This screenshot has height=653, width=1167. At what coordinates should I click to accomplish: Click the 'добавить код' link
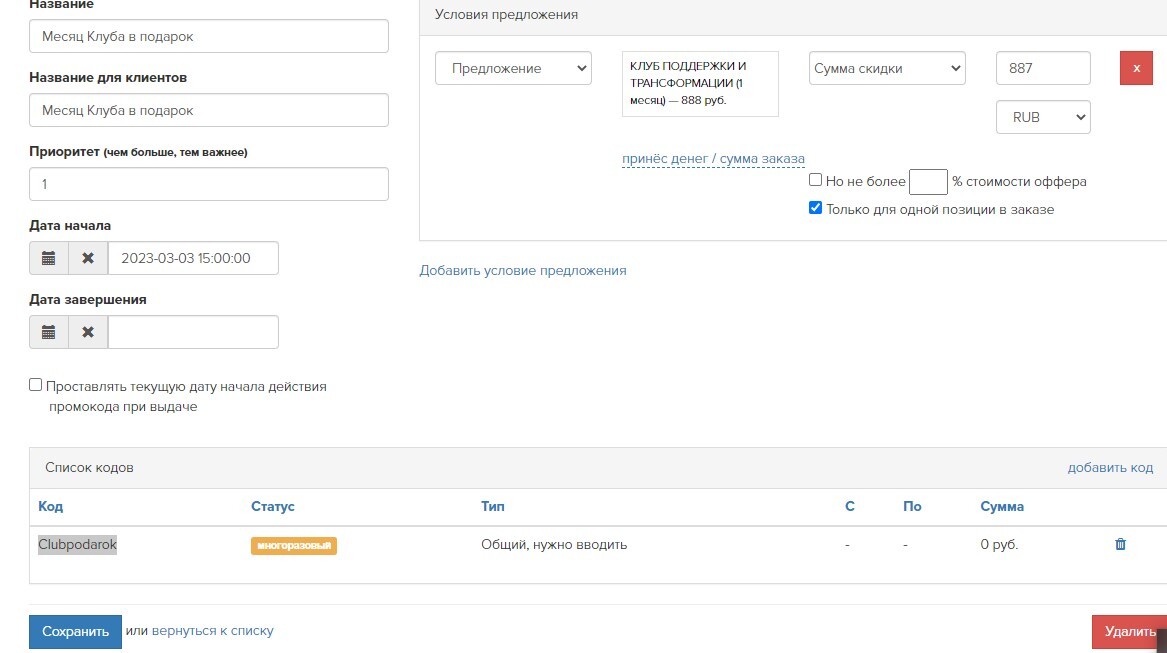(1110, 468)
